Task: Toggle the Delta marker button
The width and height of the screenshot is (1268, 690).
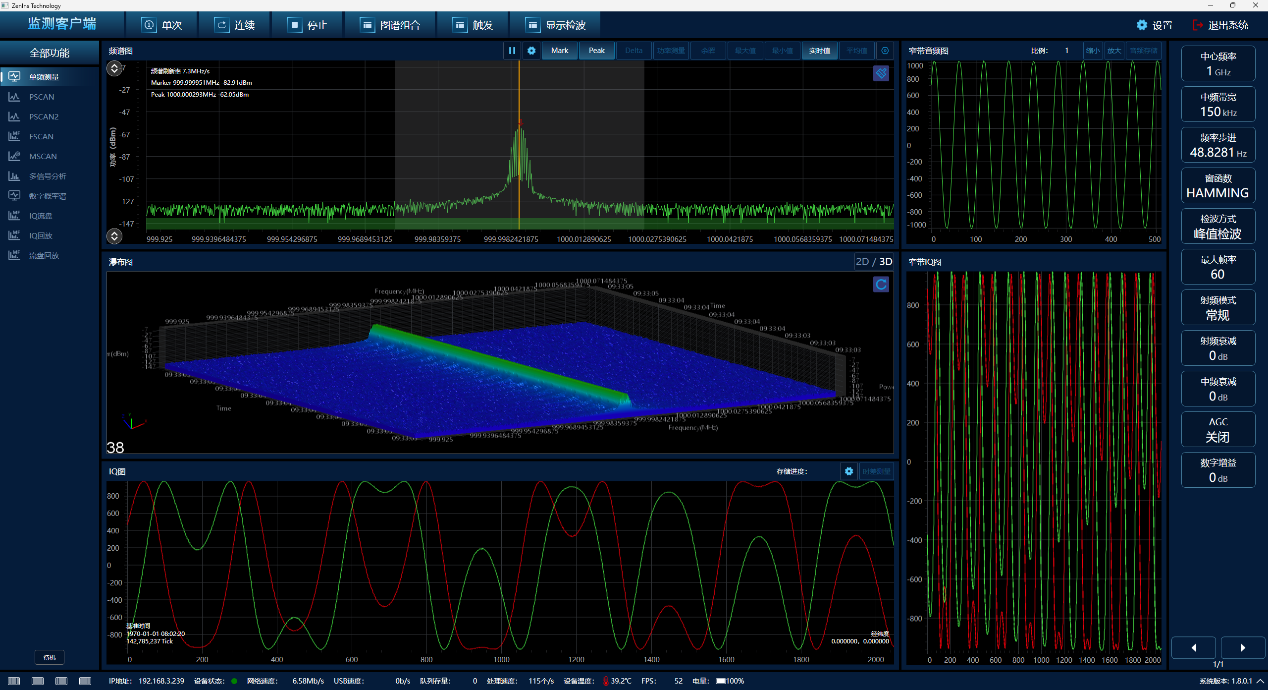Action: click(x=633, y=50)
